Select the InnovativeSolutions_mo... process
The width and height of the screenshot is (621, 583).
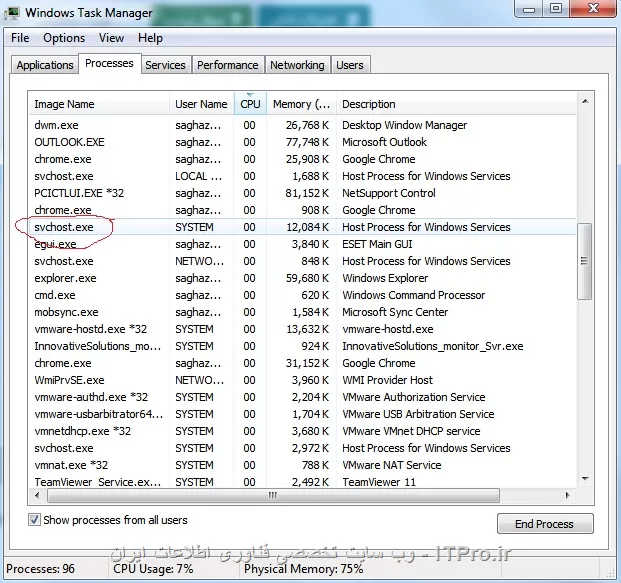point(303,346)
